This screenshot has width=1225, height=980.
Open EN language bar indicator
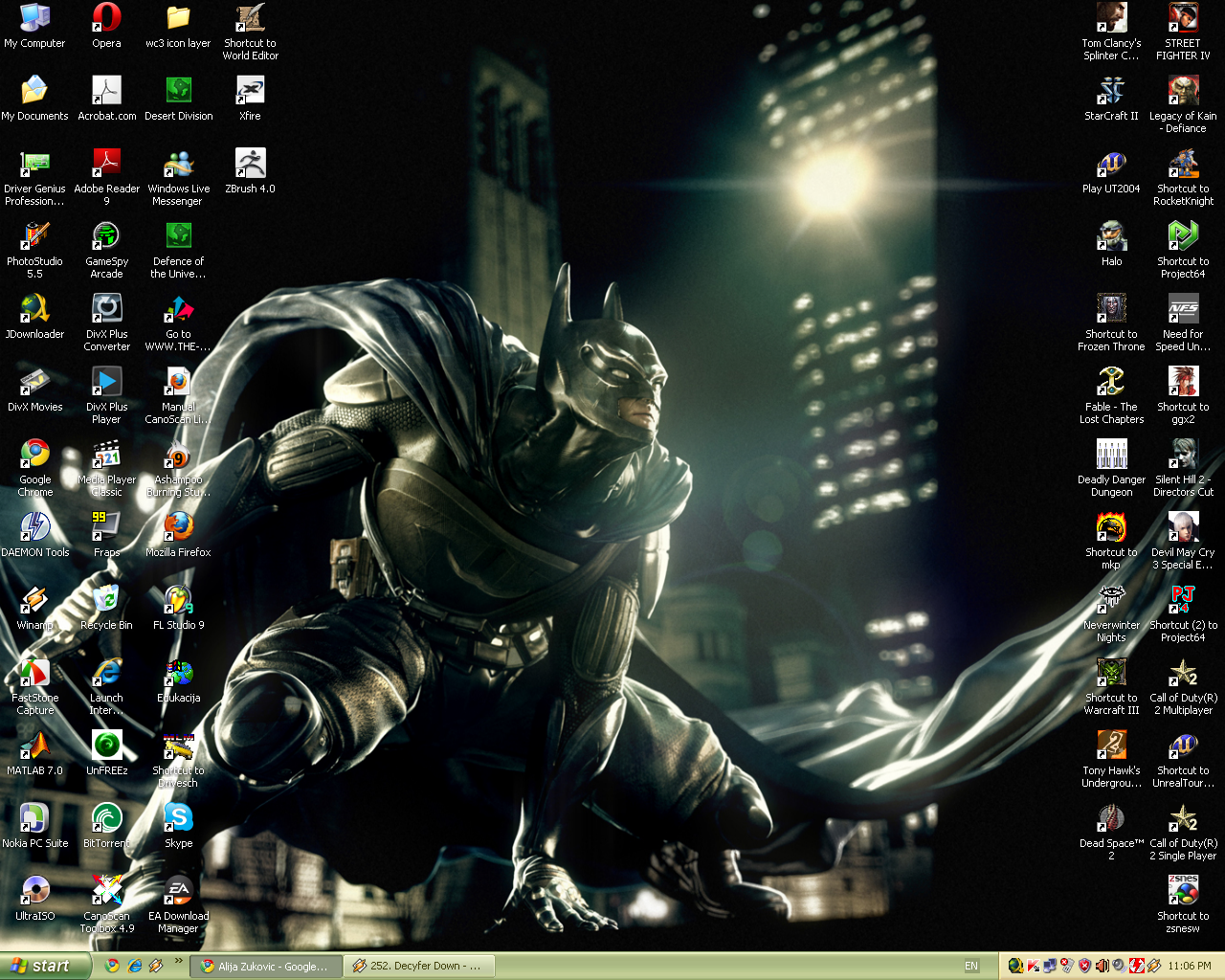[x=971, y=966]
